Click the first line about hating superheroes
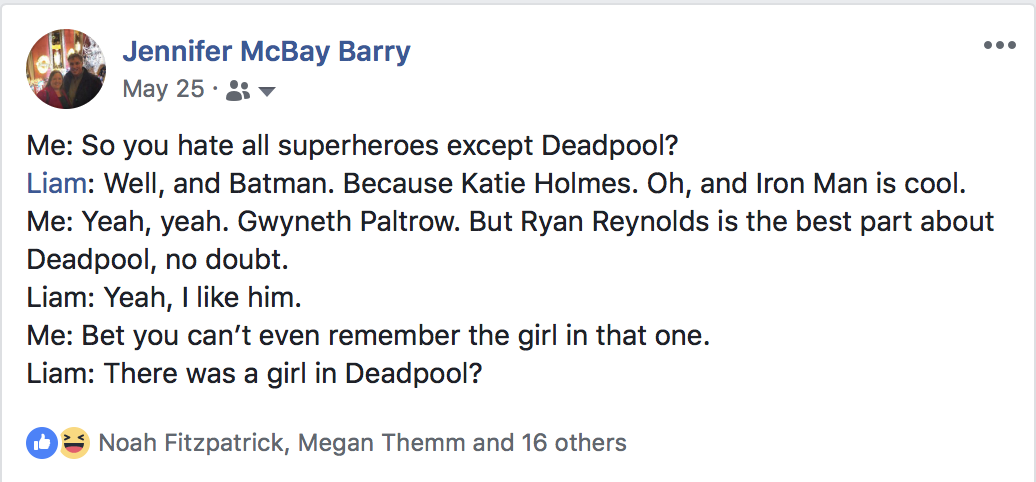1036x482 pixels. pyautogui.click(x=353, y=145)
